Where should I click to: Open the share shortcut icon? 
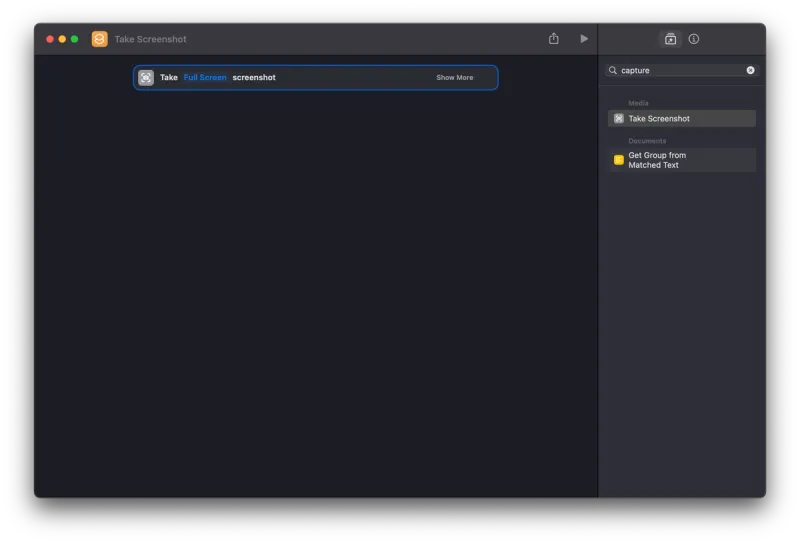click(x=554, y=39)
